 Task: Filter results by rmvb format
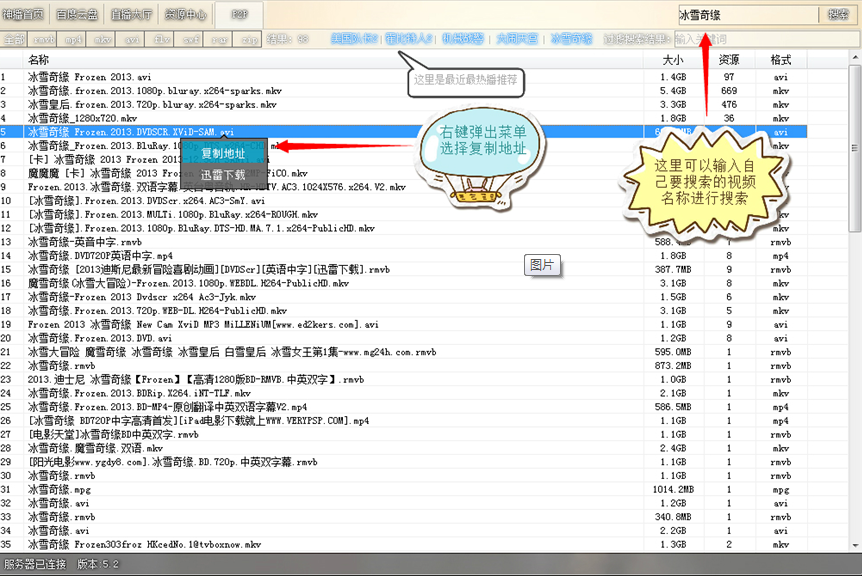point(44,40)
